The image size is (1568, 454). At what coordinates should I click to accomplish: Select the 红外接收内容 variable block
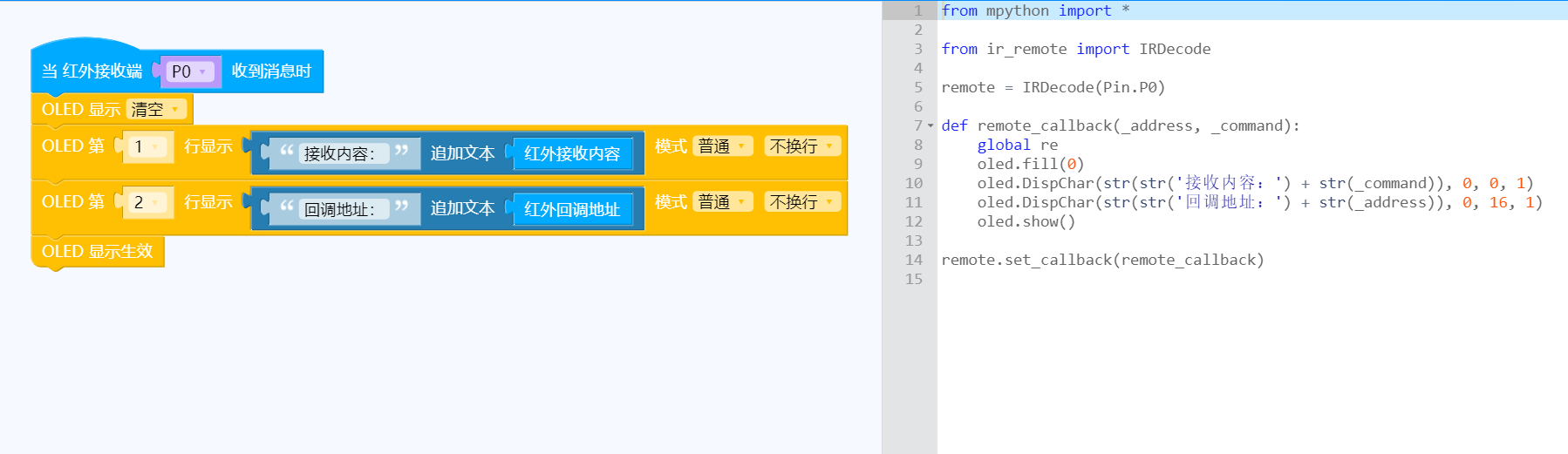click(572, 153)
